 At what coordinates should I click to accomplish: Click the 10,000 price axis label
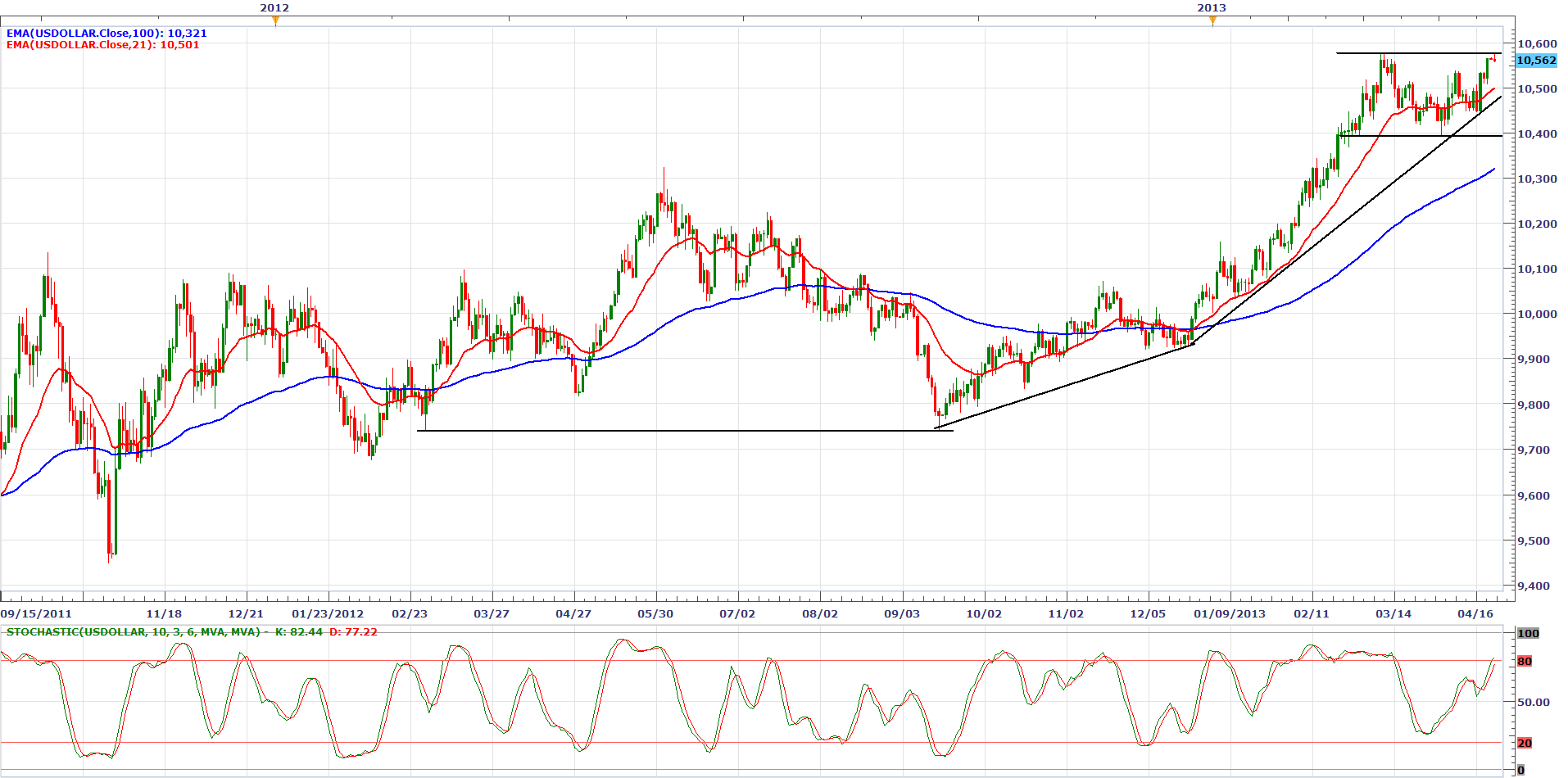pyautogui.click(x=1537, y=314)
